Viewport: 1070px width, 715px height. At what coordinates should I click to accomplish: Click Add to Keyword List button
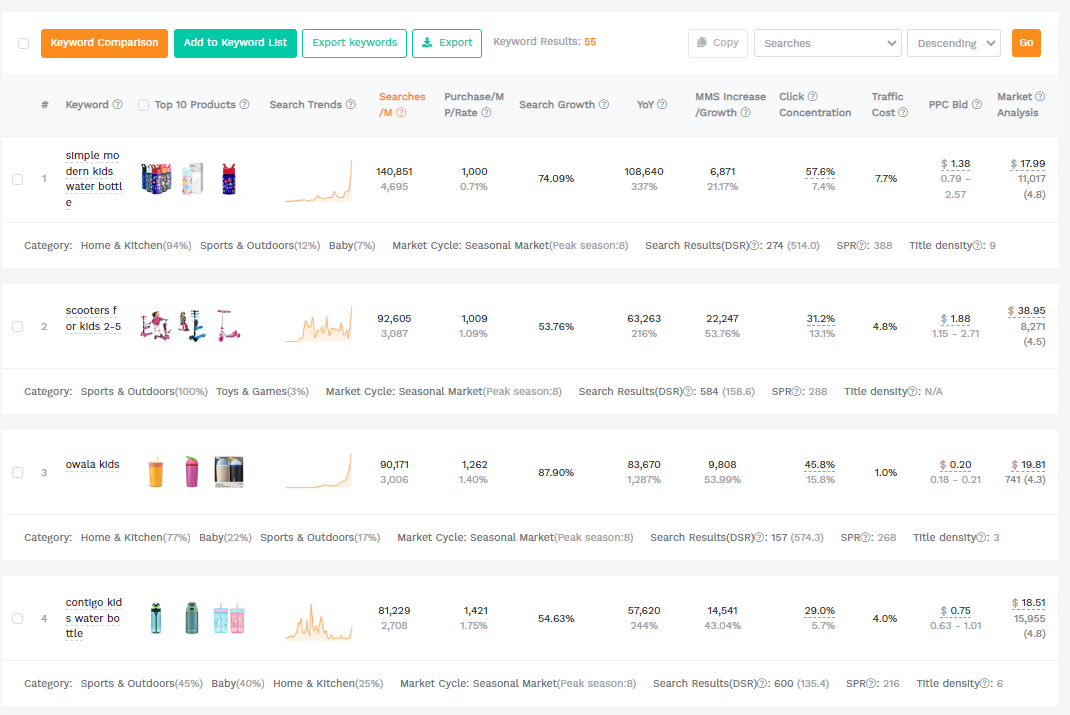(235, 43)
